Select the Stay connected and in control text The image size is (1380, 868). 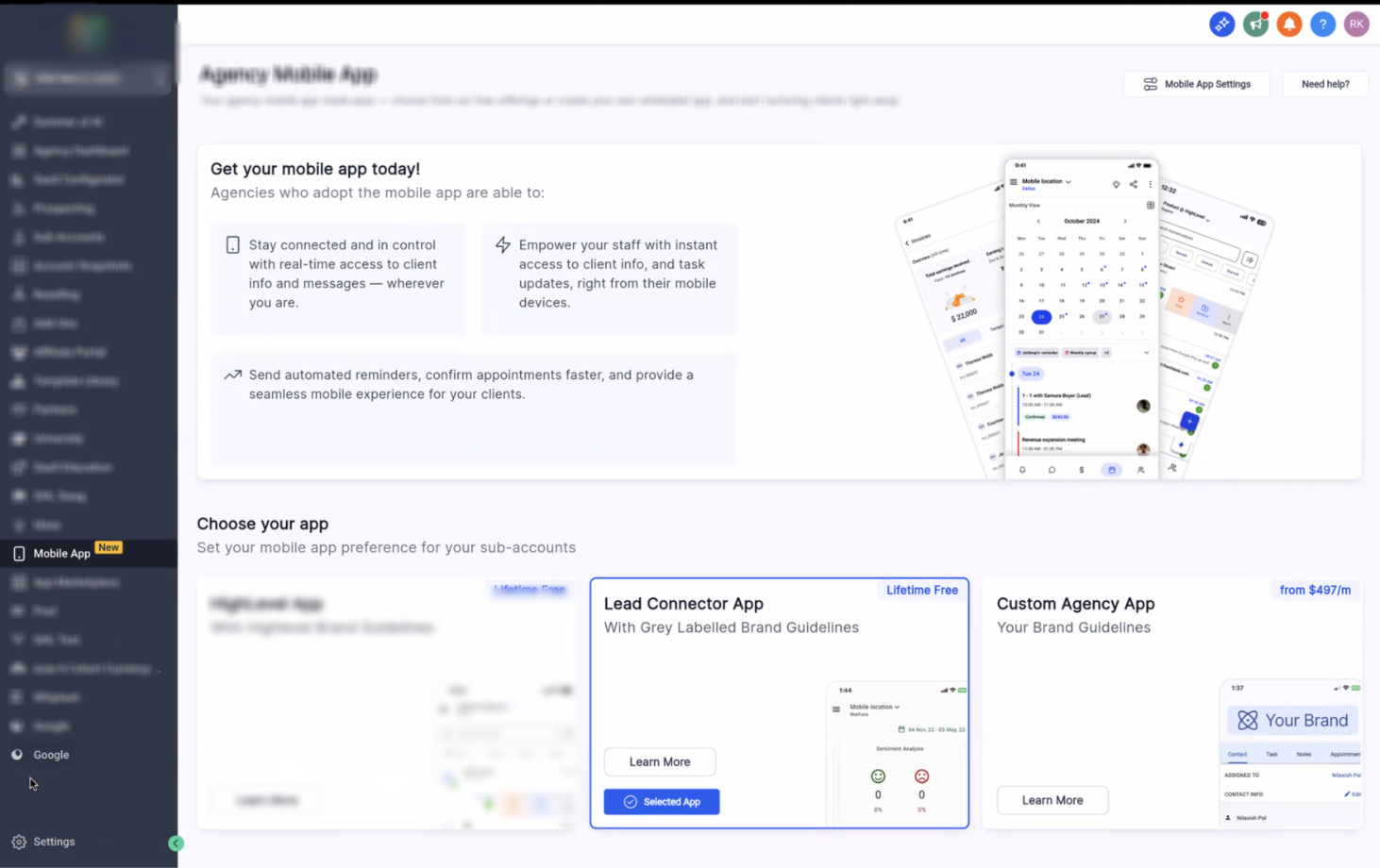[x=346, y=274]
